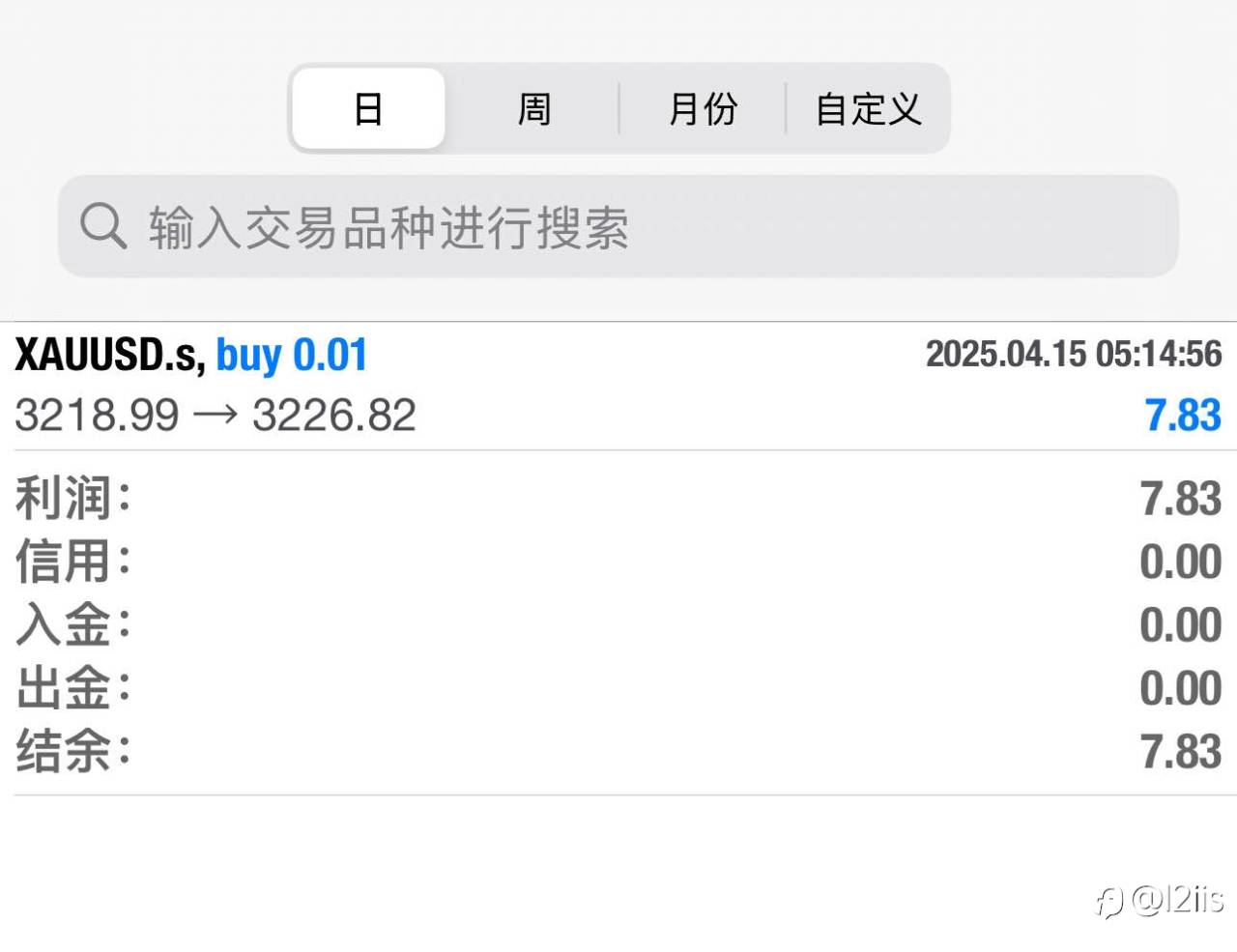Open the XAUUSD.s trade symbol
Screen dimensions: 1237x952
(x=108, y=356)
